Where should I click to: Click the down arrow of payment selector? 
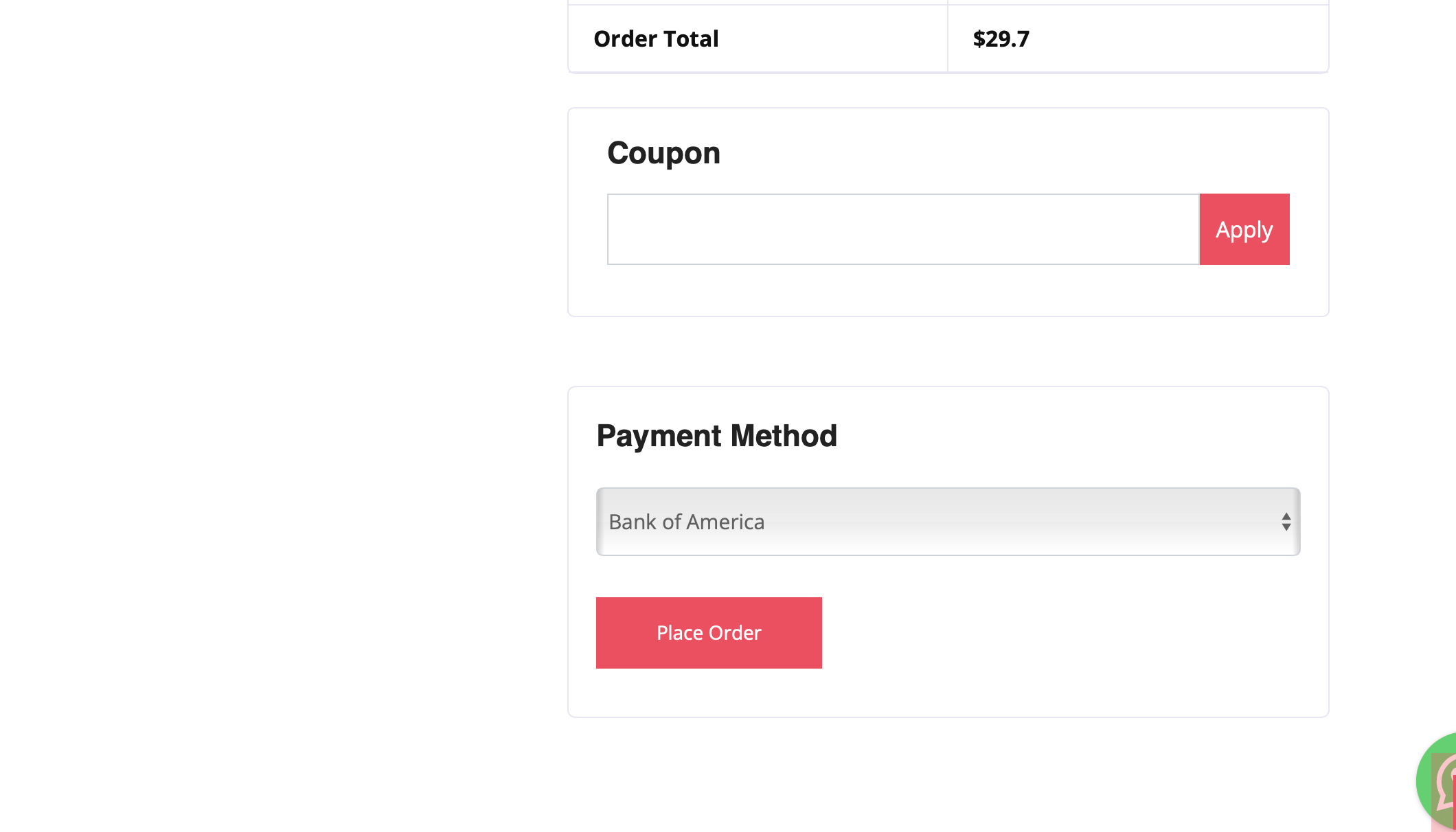coord(1286,527)
